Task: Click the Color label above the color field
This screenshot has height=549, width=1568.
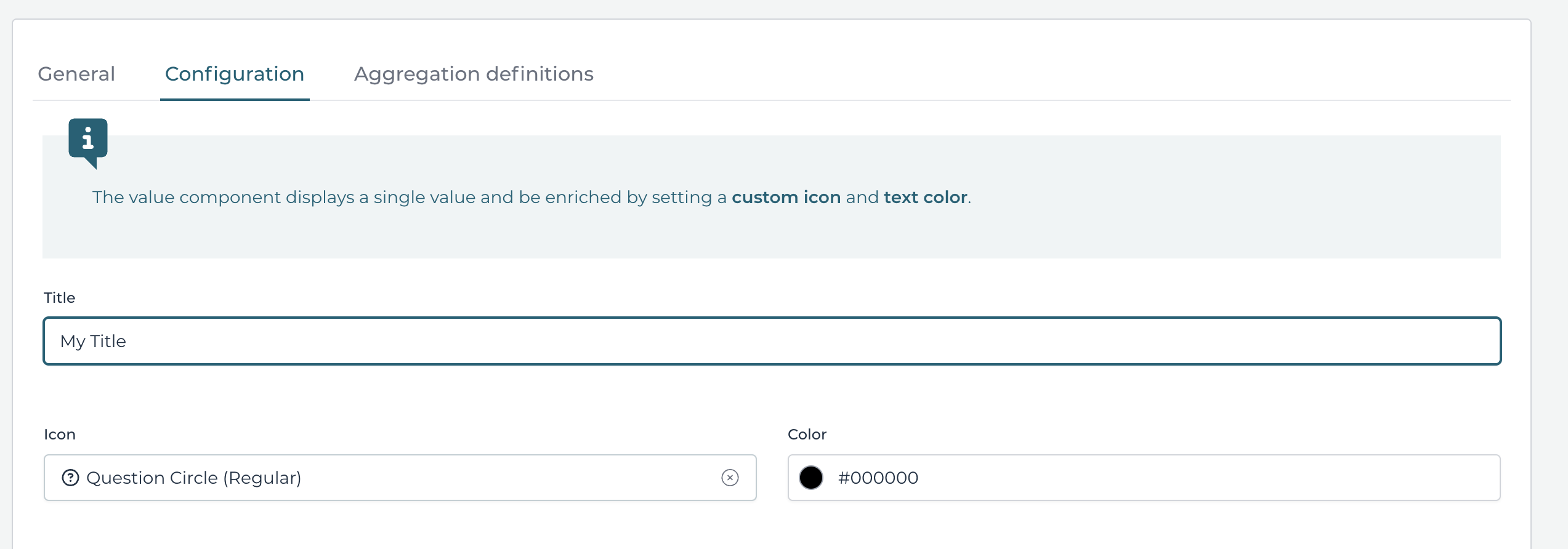Action: [807, 434]
